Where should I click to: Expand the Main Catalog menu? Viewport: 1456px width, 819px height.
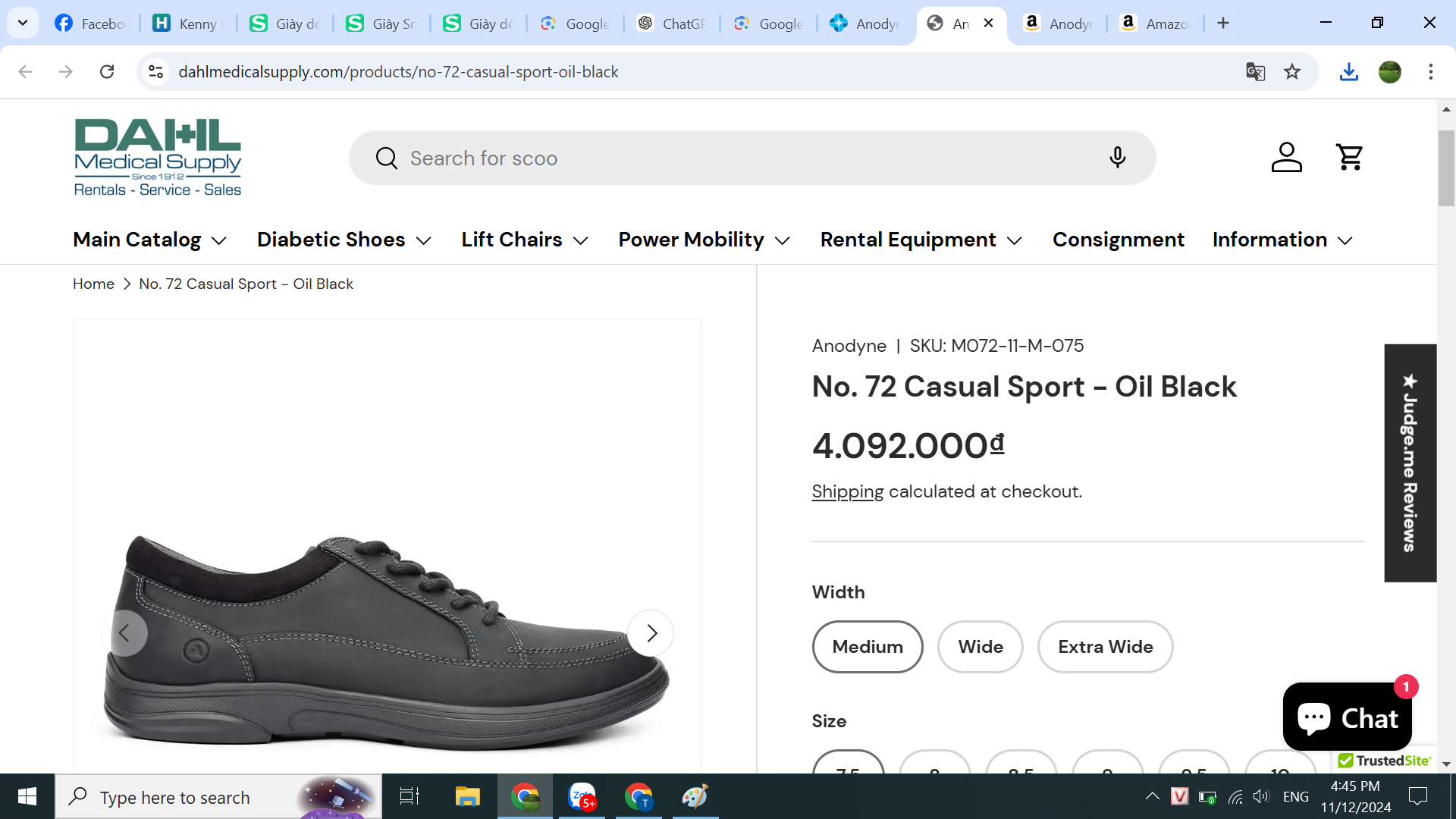coord(149,240)
